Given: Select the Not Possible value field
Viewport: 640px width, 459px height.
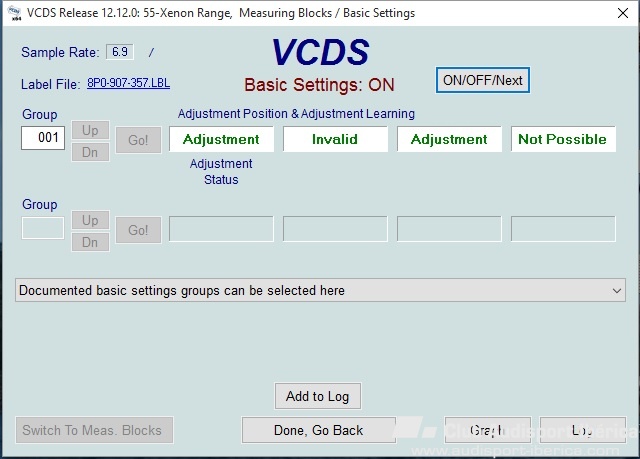Looking at the screenshot, I should click(563, 139).
